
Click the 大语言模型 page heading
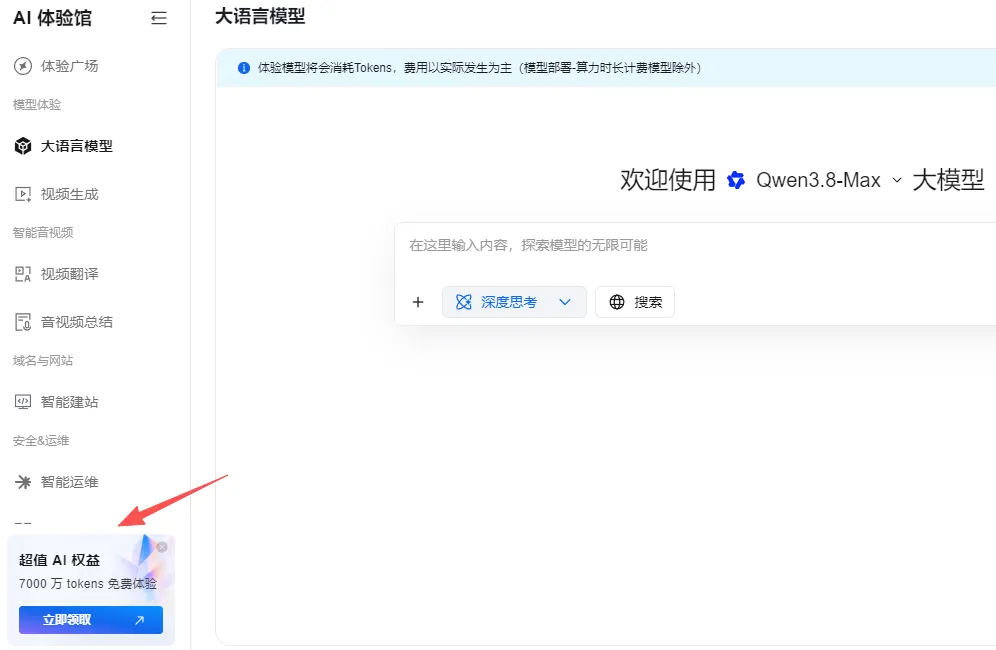[260, 17]
